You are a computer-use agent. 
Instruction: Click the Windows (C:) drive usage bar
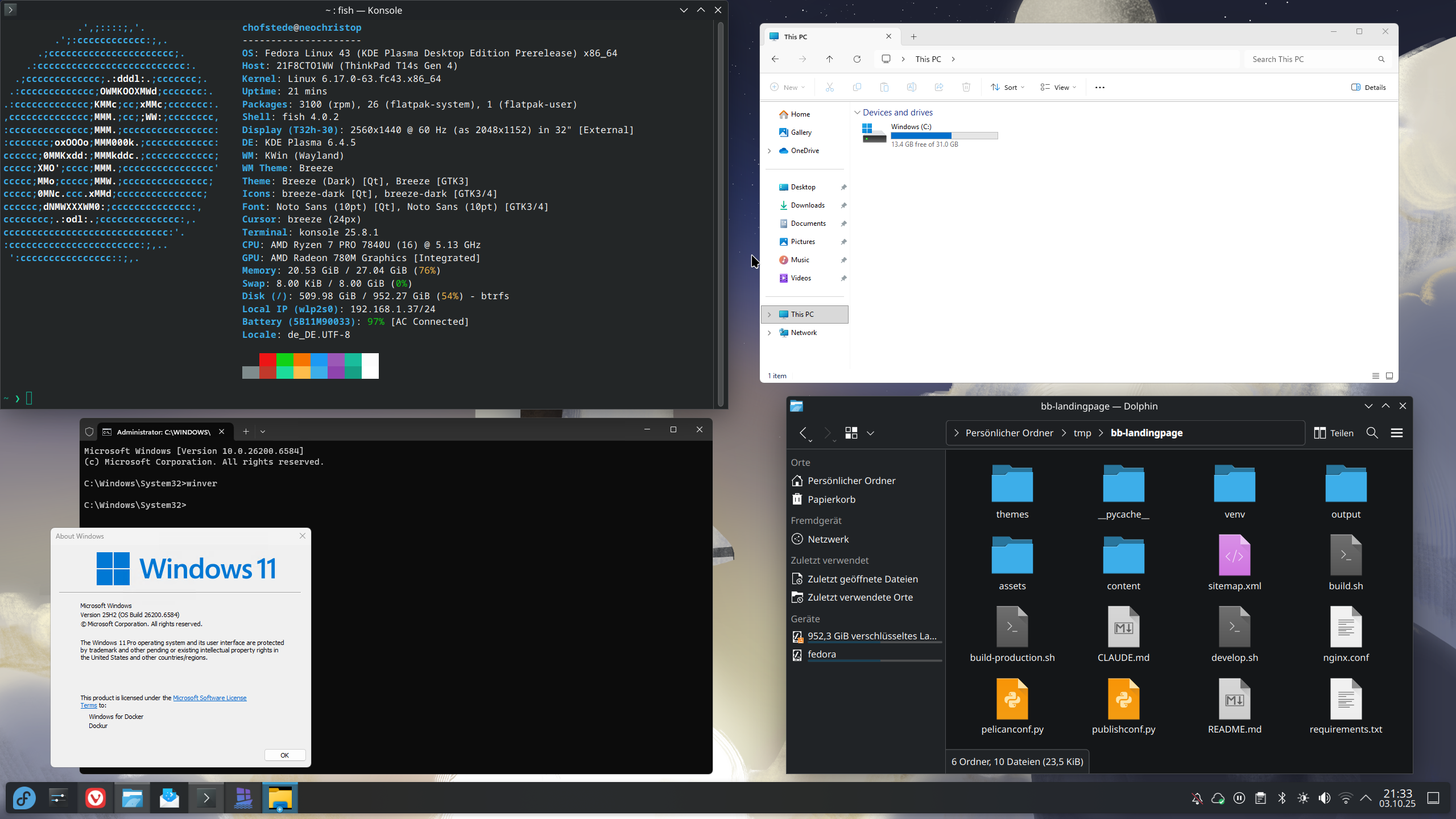coord(944,135)
